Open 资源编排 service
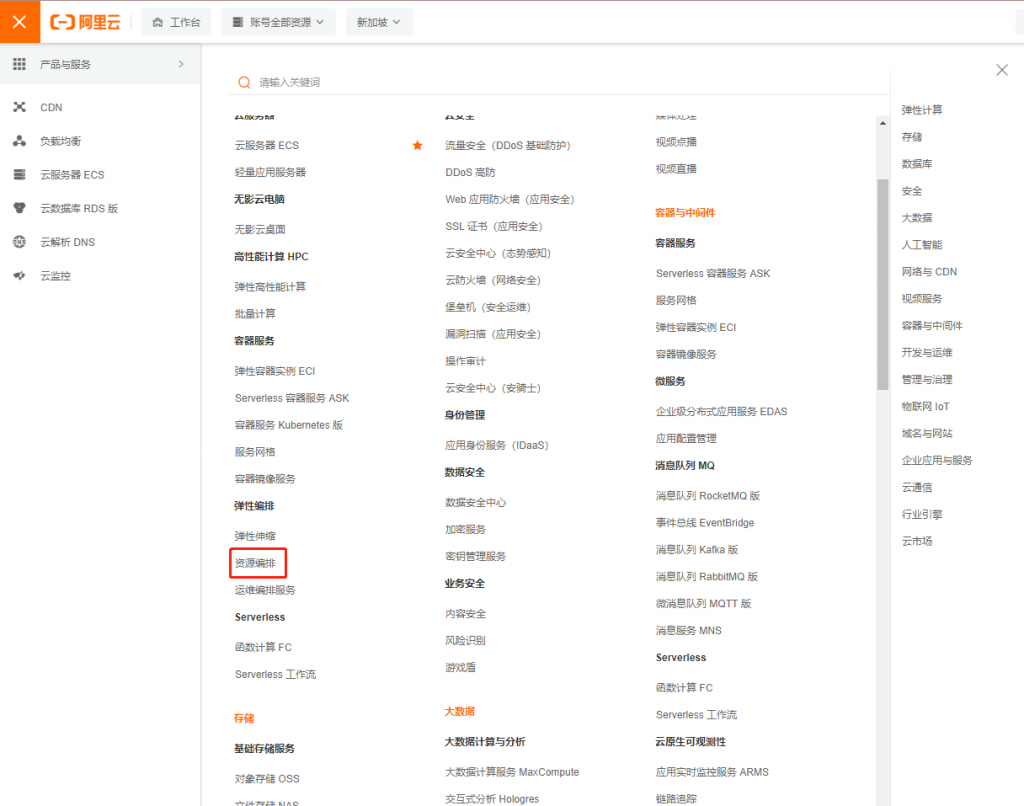The width and height of the screenshot is (1024, 806). (x=255, y=563)
